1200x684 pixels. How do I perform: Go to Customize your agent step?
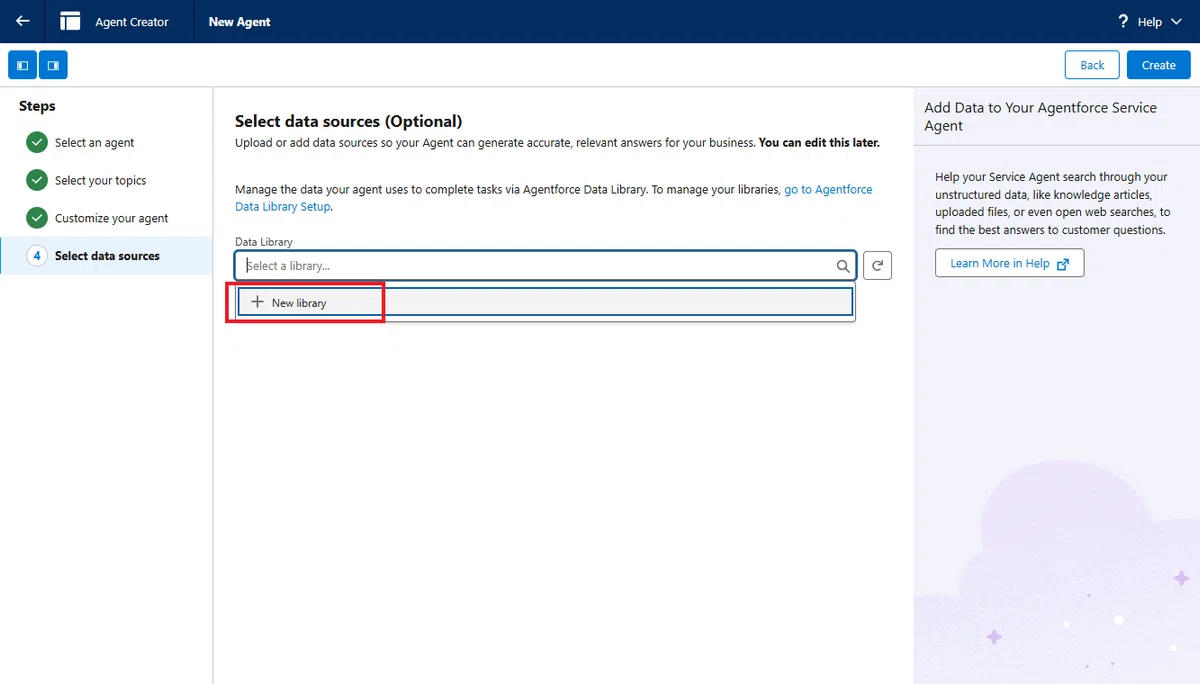111,218
